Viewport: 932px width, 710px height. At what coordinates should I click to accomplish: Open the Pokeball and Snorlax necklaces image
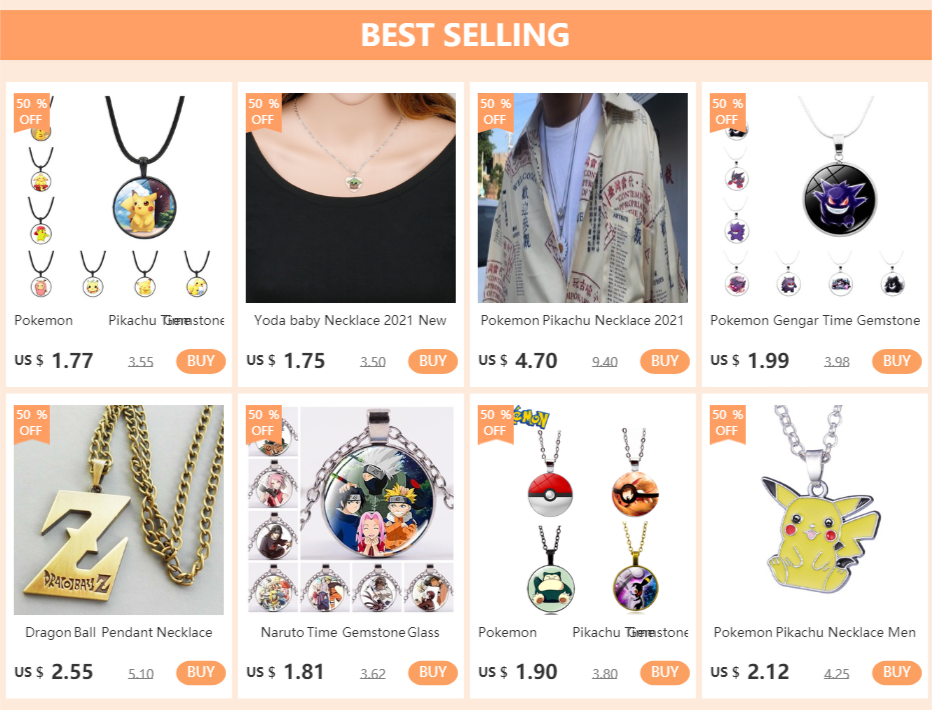click(x=583, y=510)
